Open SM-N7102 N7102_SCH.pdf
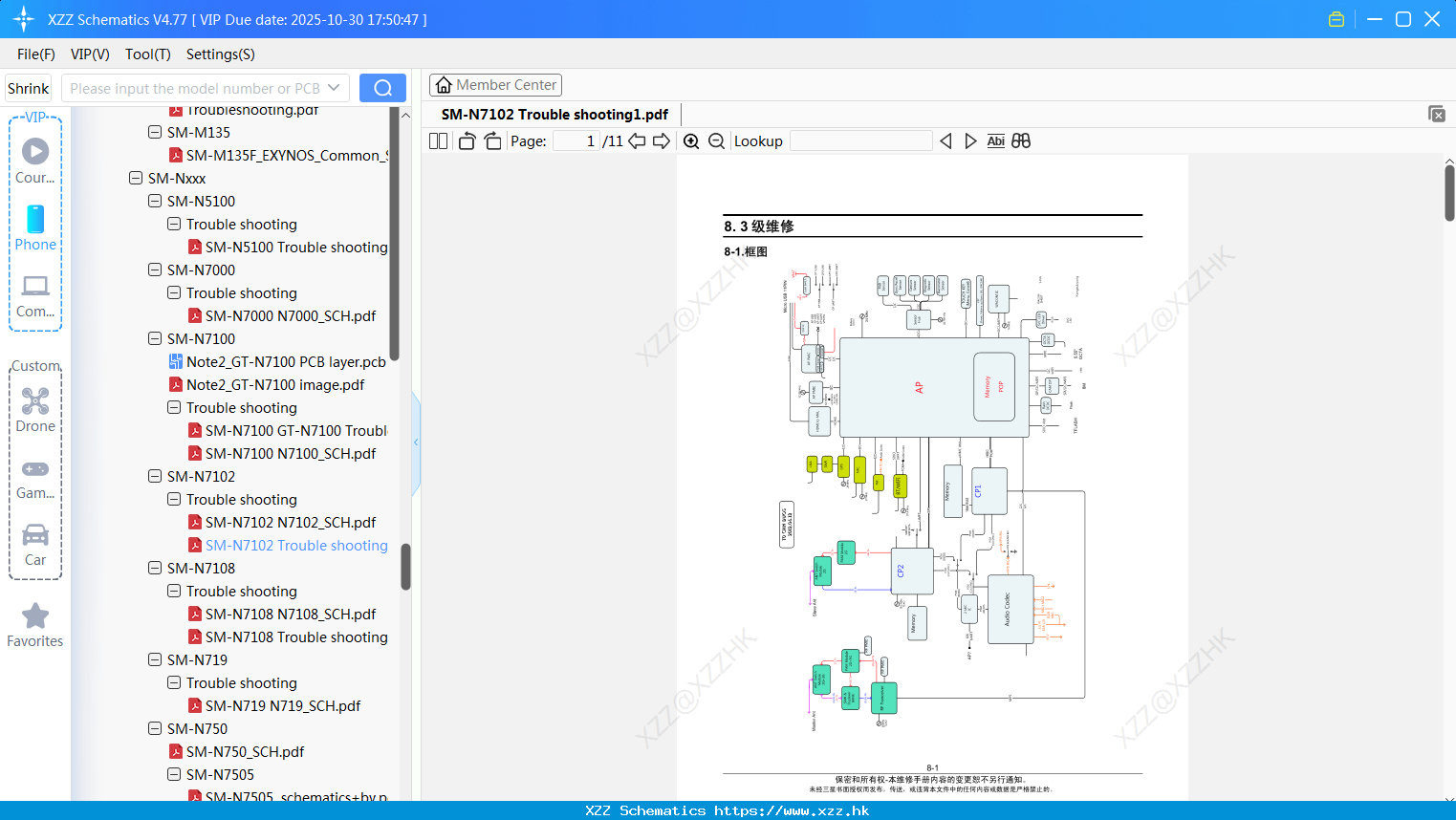 pyautogui.click(x=291, y=522)
